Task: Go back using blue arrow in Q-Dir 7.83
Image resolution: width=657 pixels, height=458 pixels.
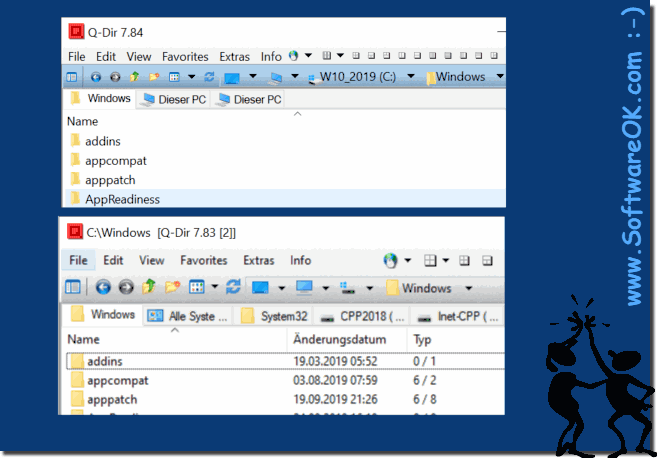Action: (x=103, y=287)
